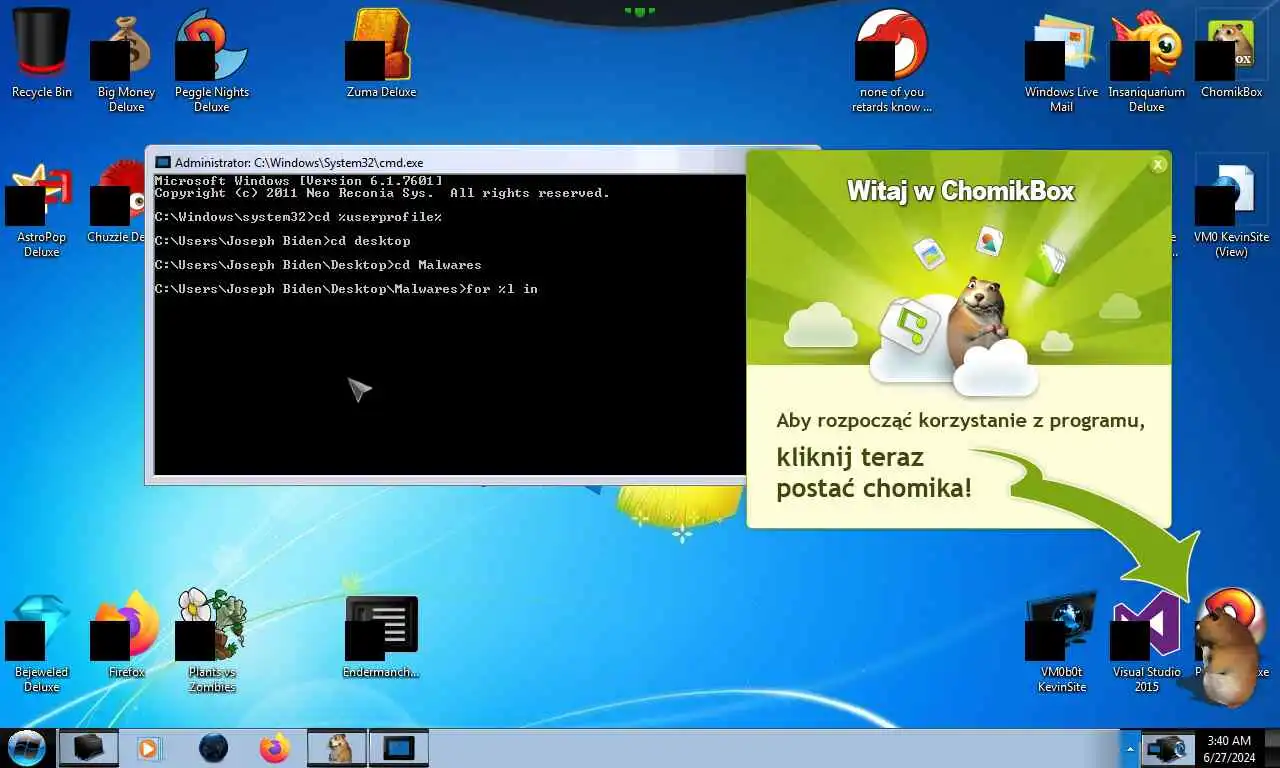Screen dimensions: 1280x768
Task: Open the media player taskbar icon
Action: point(149,748)
